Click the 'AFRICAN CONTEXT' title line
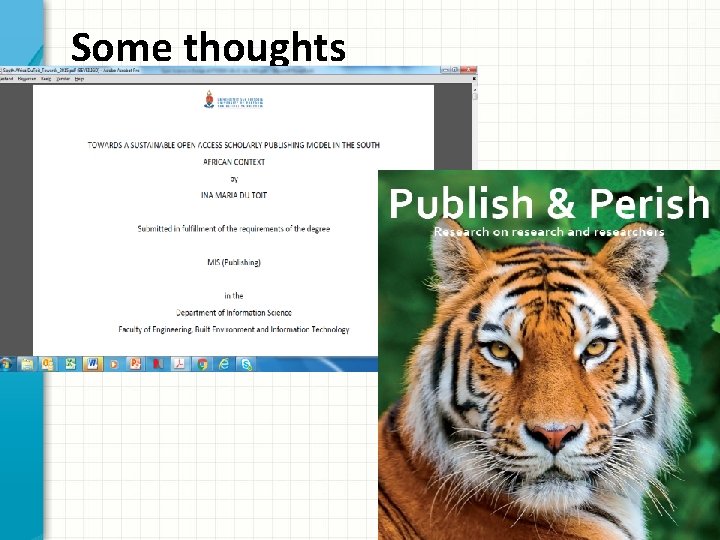This screenshot has width=720, height=540. click(x=234, y=162)
